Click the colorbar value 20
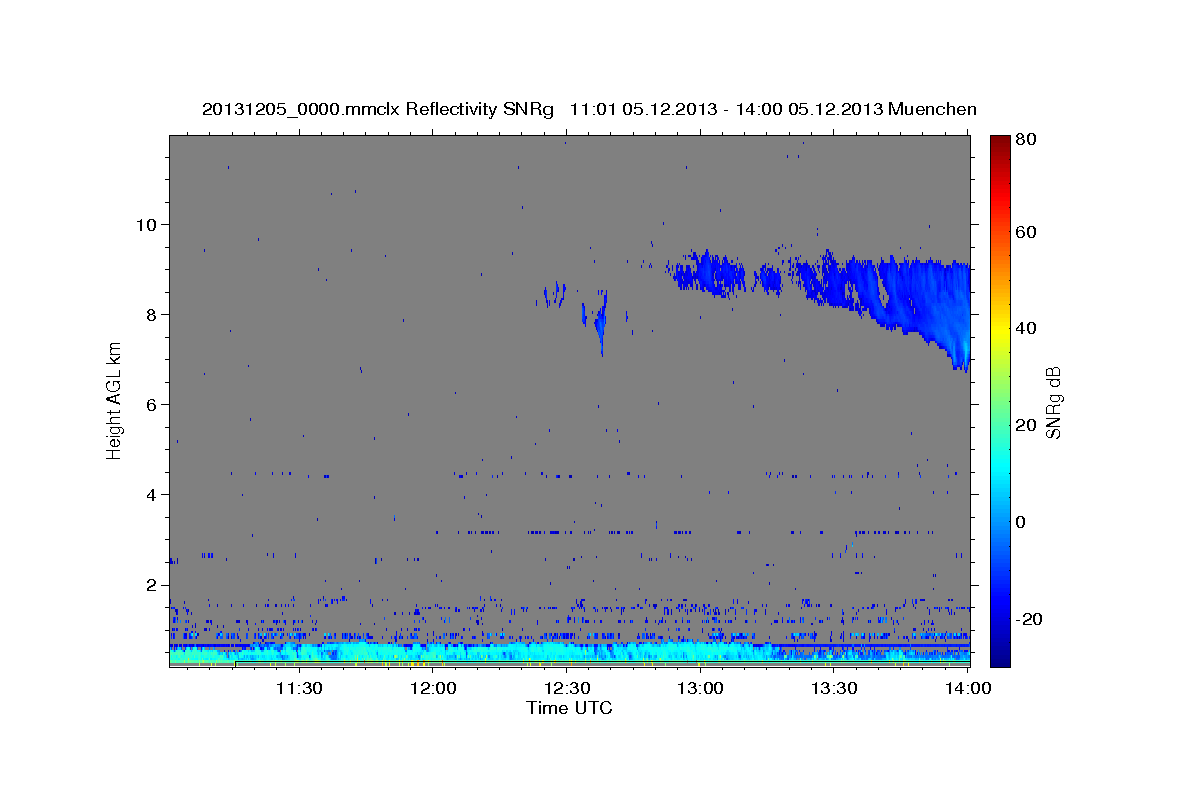The image size is (1200, 800). (x=1027, y=425)
